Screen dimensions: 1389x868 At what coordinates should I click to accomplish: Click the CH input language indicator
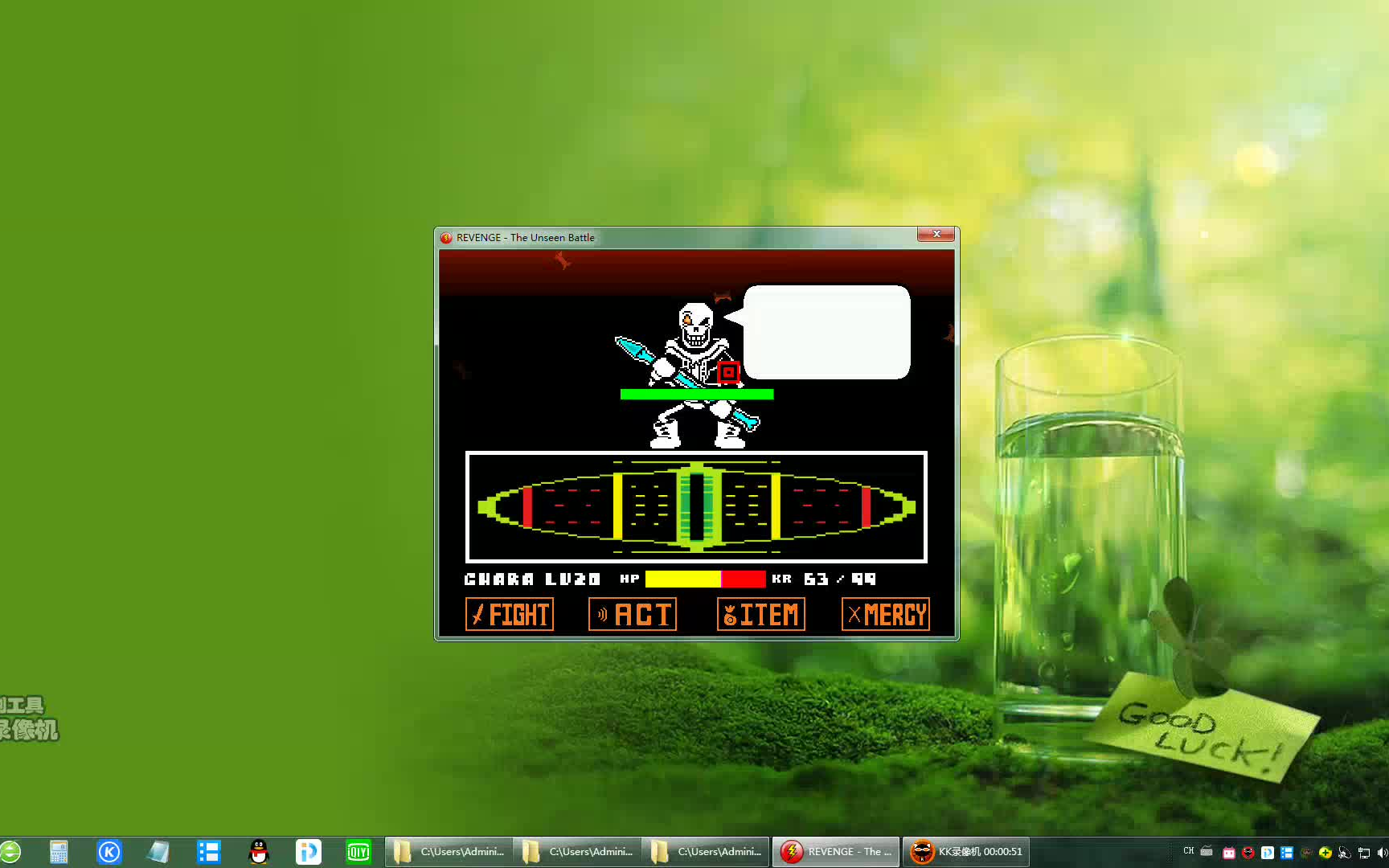click(x=1189, y=851)
